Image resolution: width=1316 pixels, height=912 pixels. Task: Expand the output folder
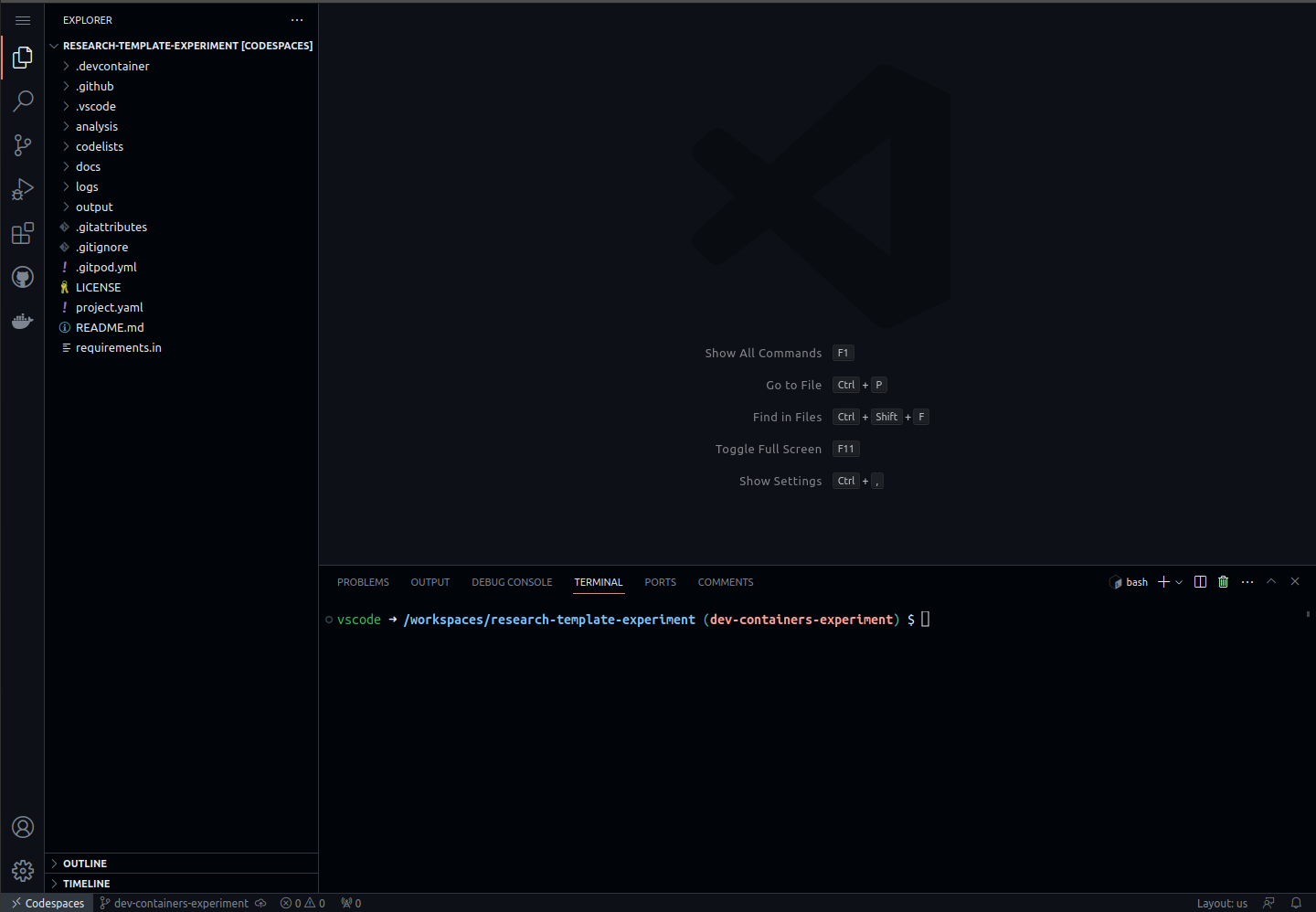181,207
